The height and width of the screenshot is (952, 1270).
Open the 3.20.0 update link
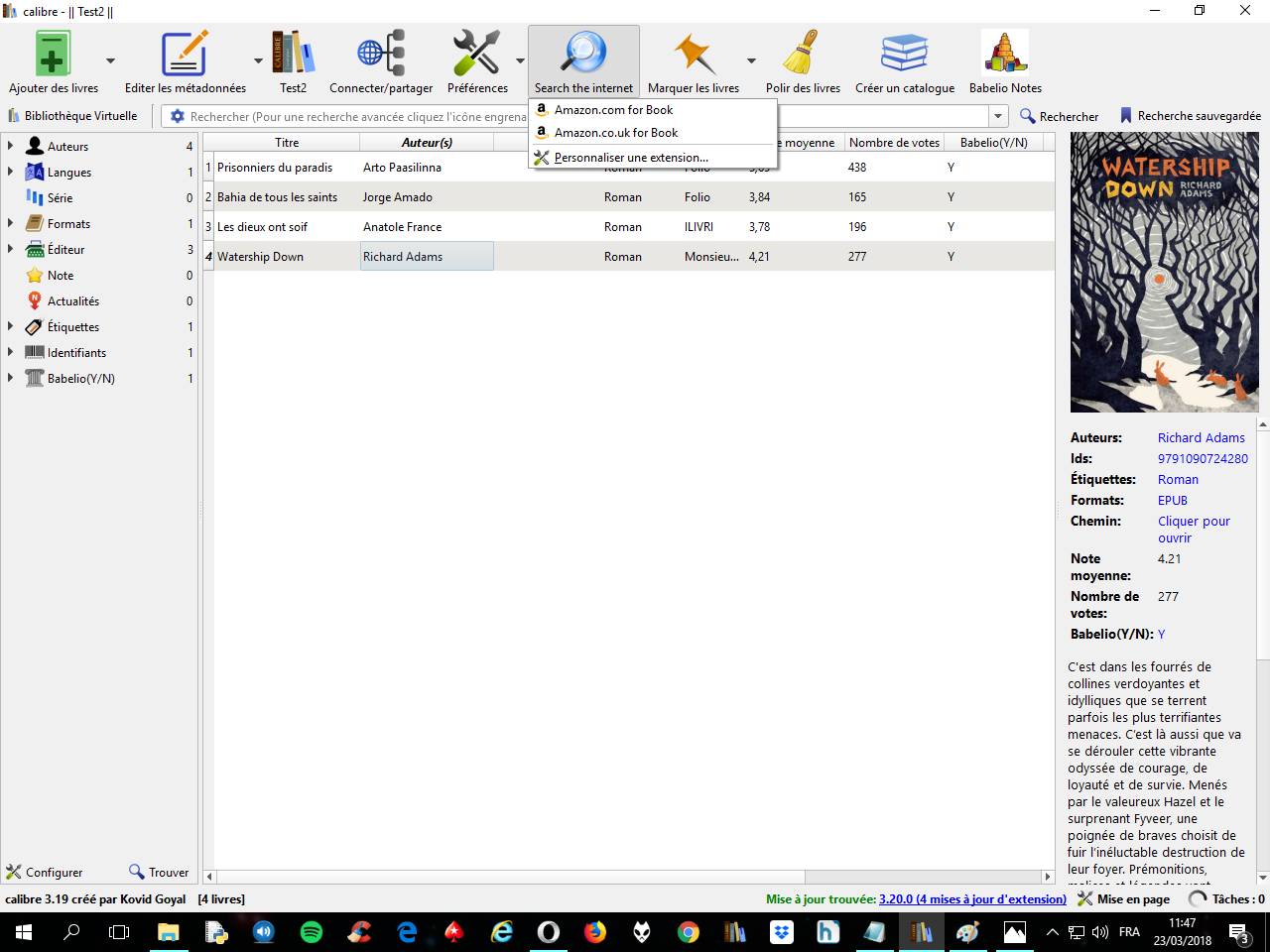click(x=972, y=899)
